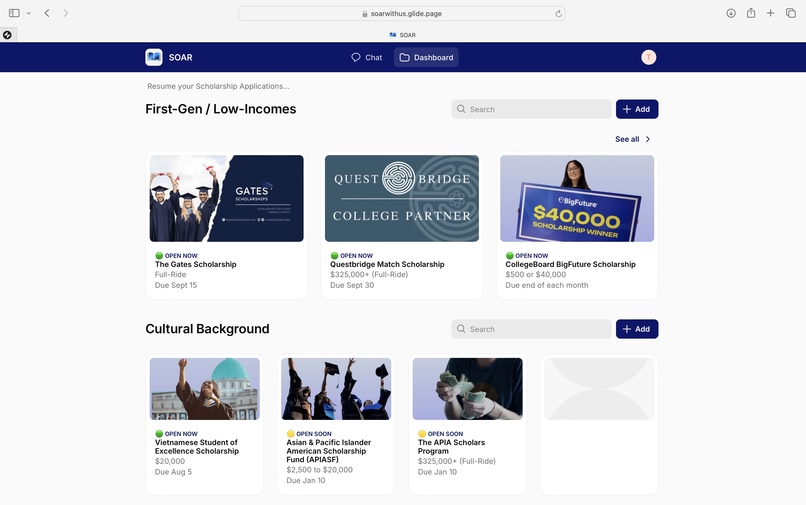Select Vietnamese Student of Excellence Scholarship title

click(197, 447)
